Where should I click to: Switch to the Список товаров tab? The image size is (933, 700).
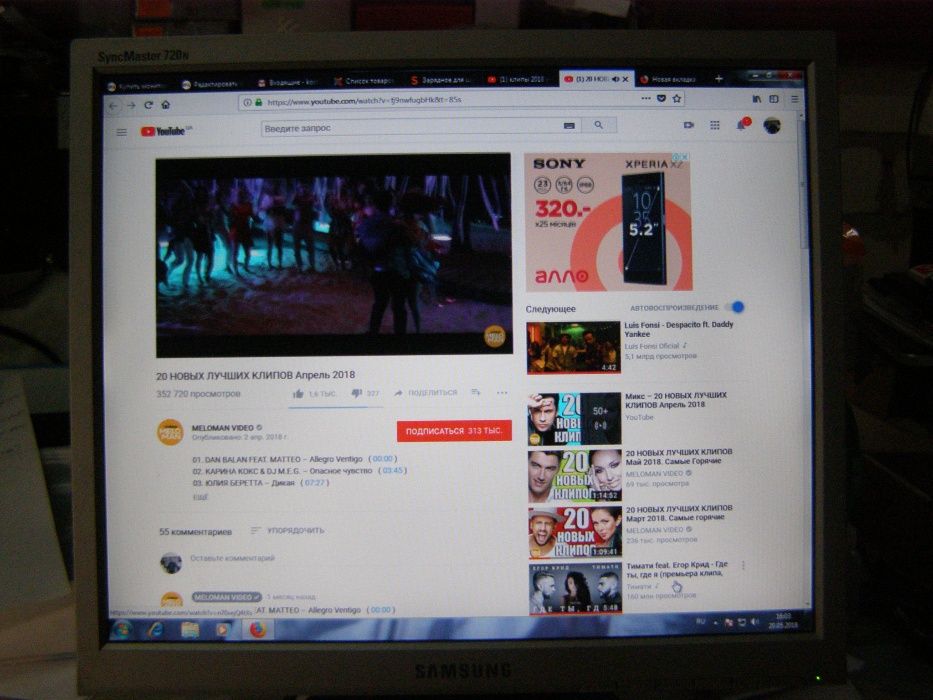[364, 81]
